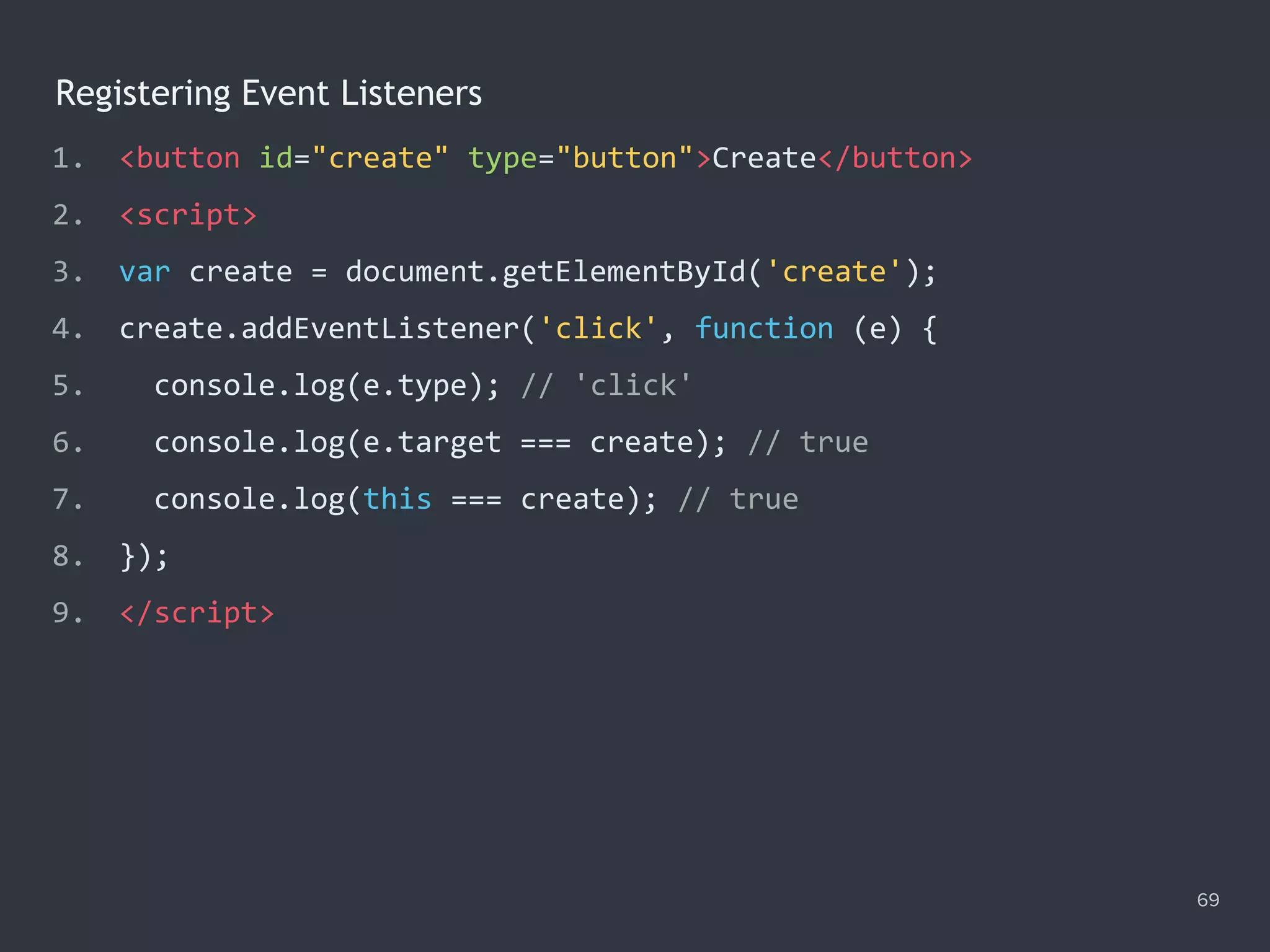This screenshot has height=952, width=1270.
Task: Click the comment // 'click' on line 5
Action: click(606, 386)
